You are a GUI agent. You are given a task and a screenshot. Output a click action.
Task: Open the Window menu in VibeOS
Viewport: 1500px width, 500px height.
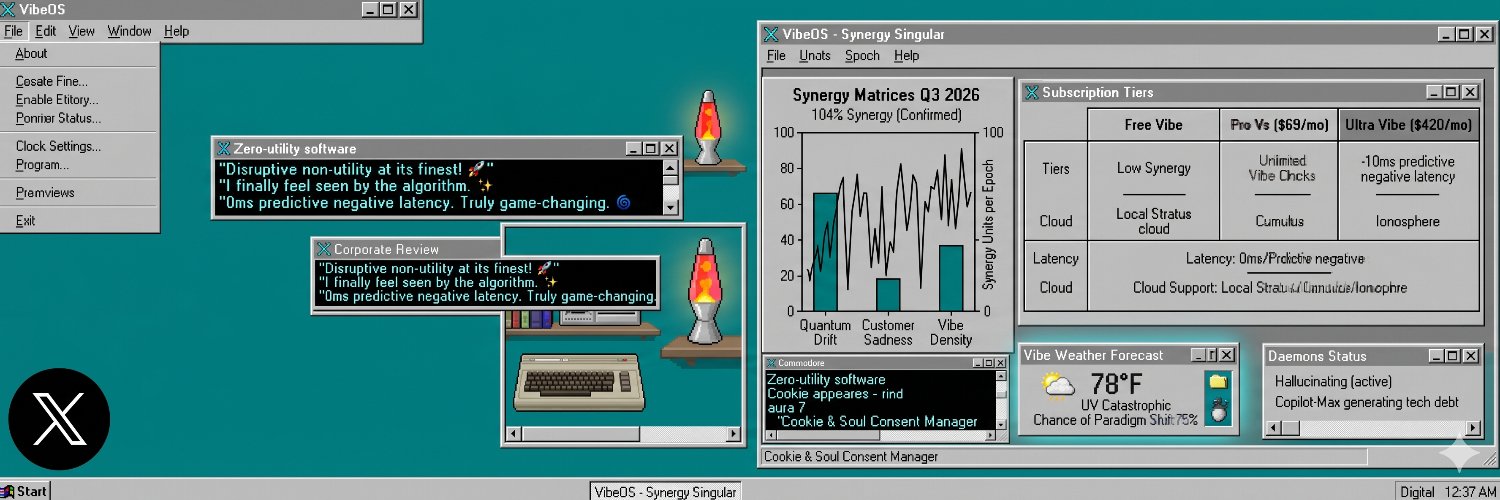(129, 31)
